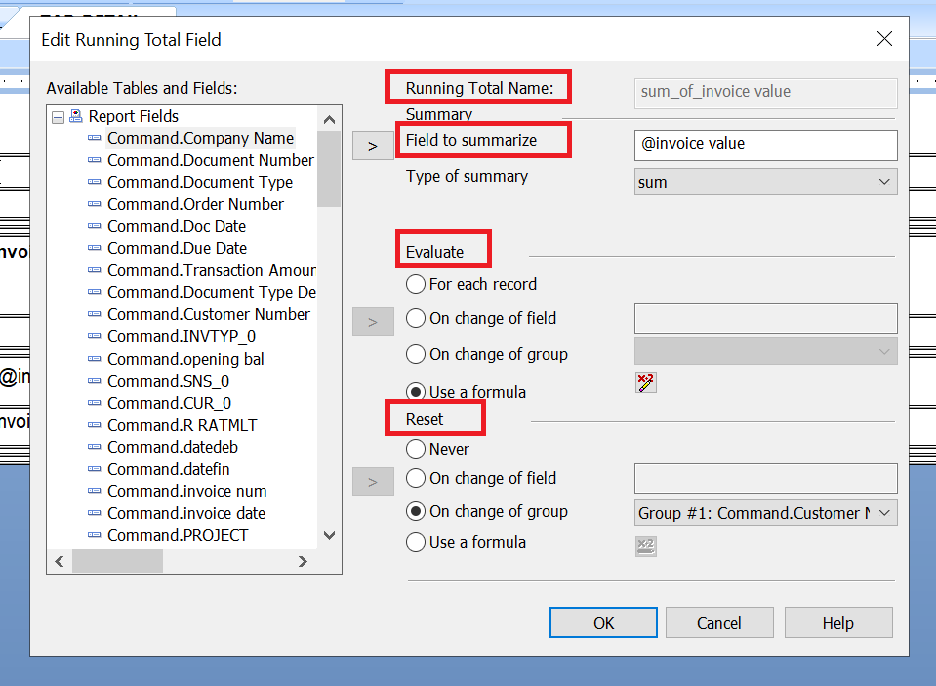Open the Reset group selection dropdown

[766, 513]
